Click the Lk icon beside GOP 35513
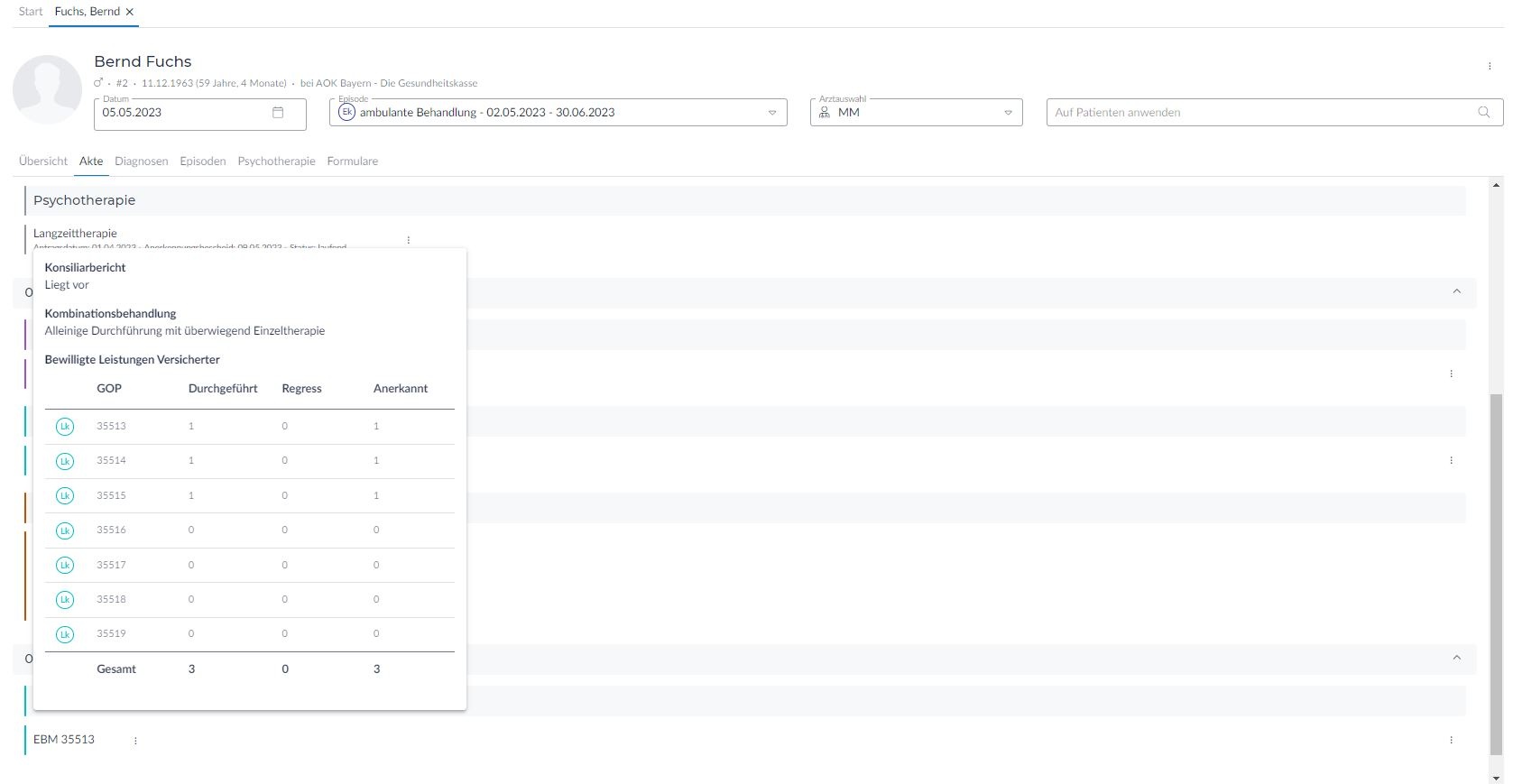The image size is (1513, 784). point(65,427)
